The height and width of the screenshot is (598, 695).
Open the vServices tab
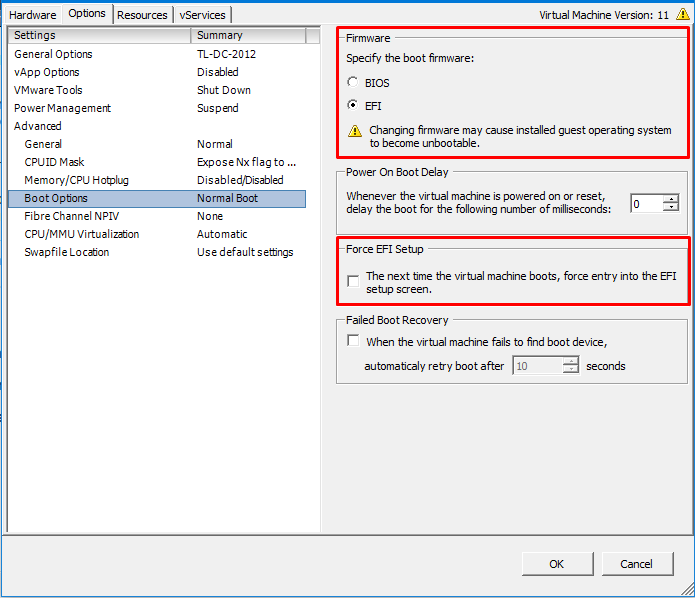point(203,15)
